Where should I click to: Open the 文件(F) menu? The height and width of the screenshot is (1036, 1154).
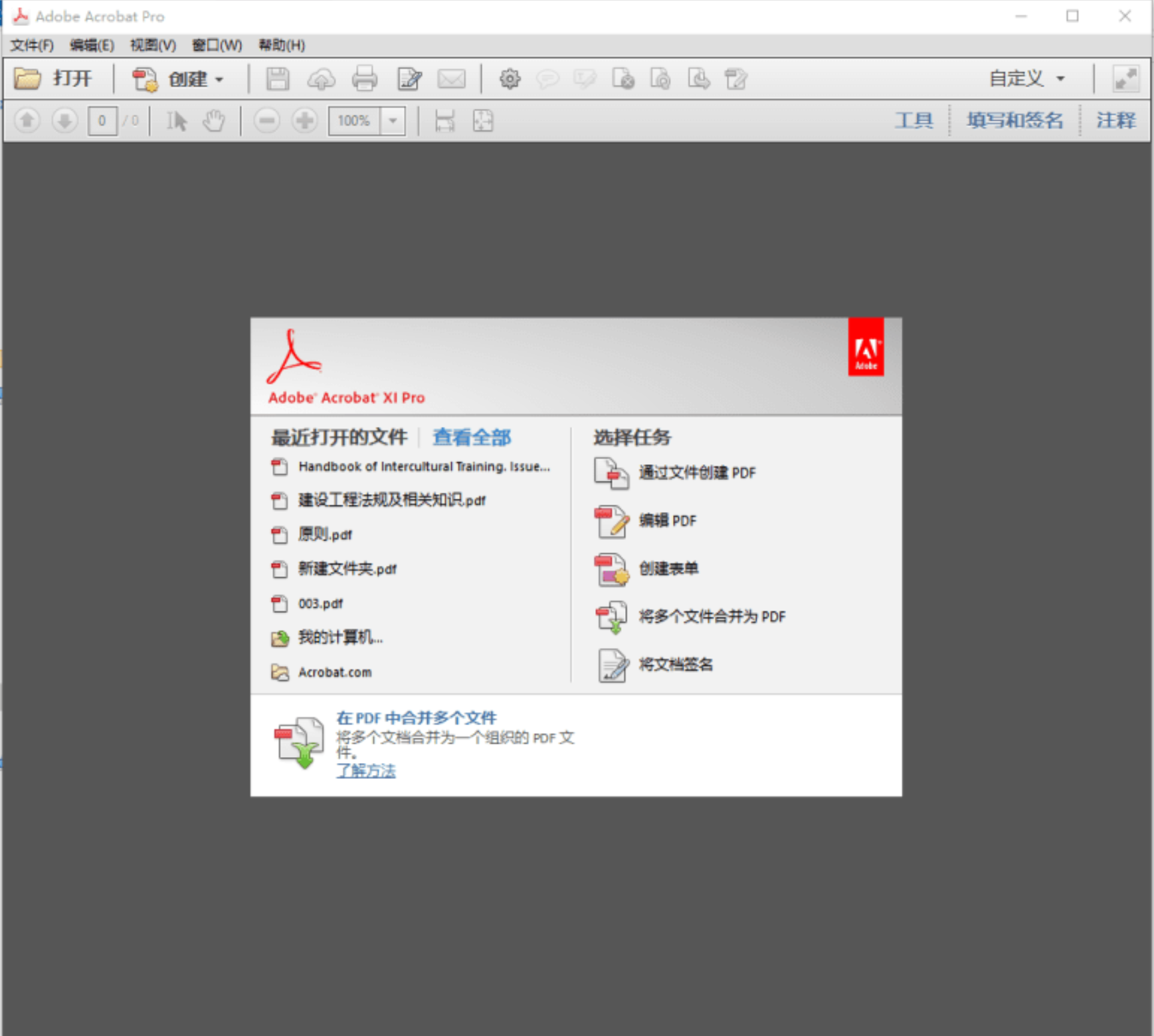tap(32, 45)
